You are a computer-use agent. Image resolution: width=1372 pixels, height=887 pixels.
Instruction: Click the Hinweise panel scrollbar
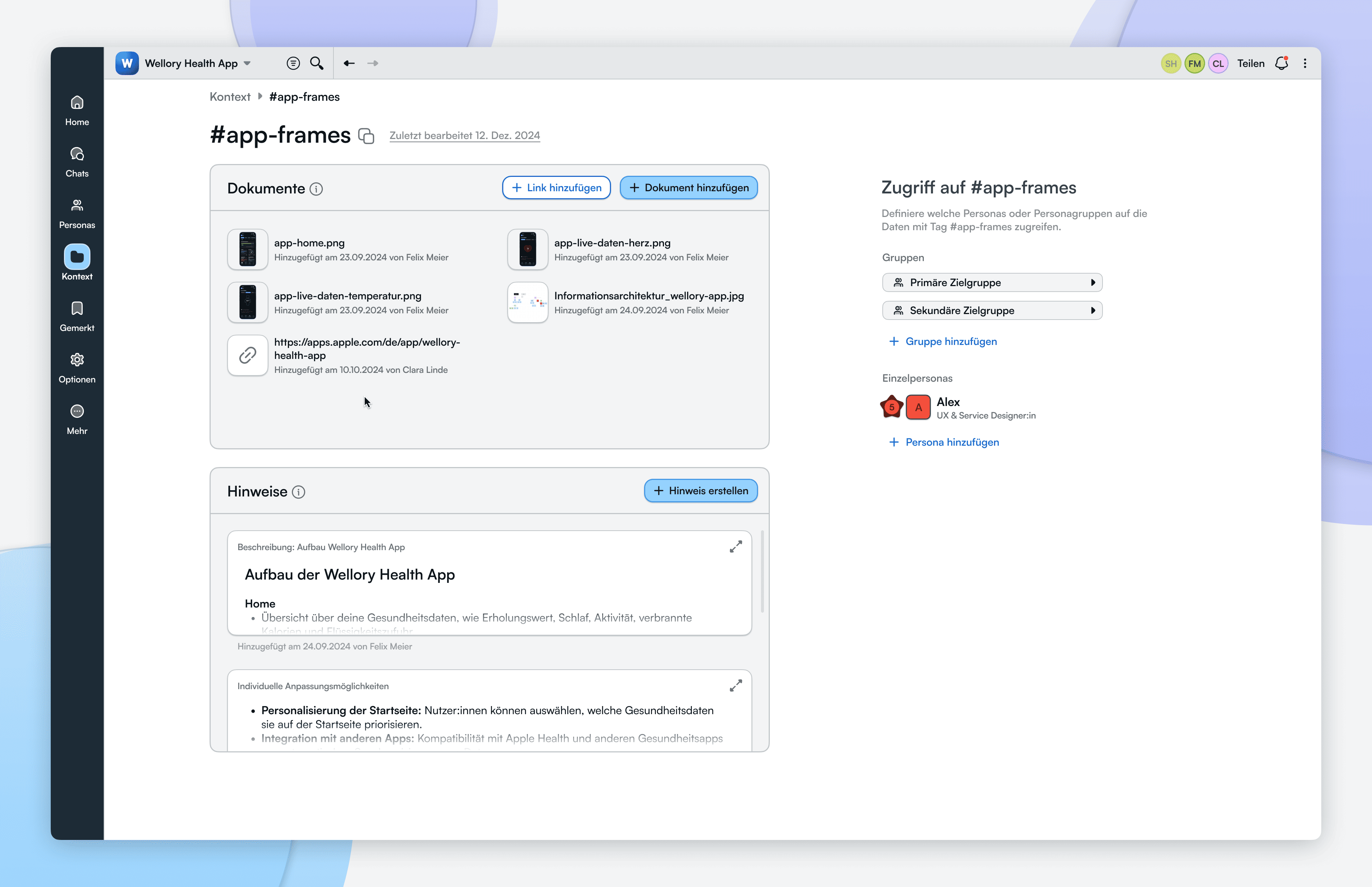(x=762, y=571)
